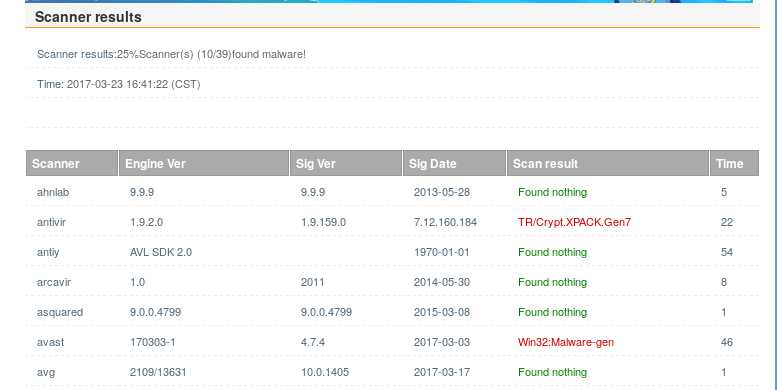Select ahnlab engine version 9.9.9
This screenshot has width=777, height=390.
(x=142, y=192)
